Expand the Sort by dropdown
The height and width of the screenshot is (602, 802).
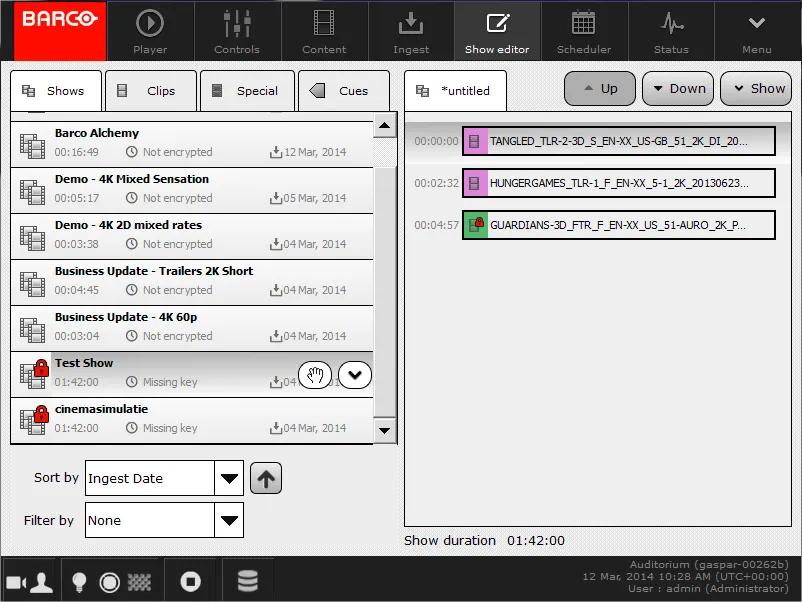pyautogui.click(x=229, y=478)
